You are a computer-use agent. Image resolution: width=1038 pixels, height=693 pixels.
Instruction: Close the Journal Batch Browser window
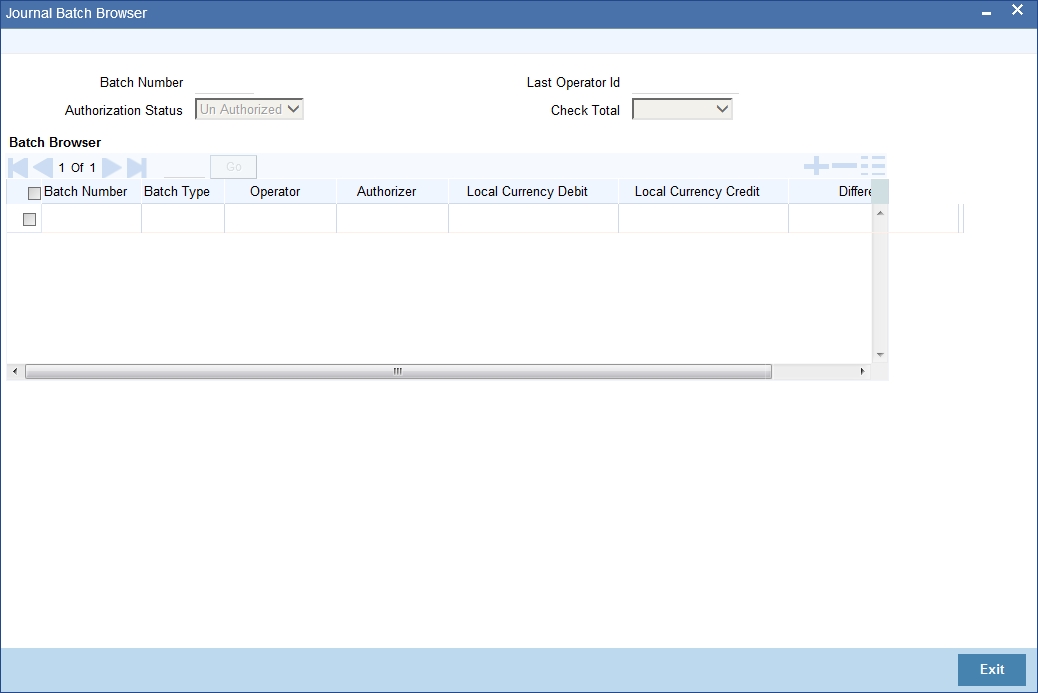1017,10
